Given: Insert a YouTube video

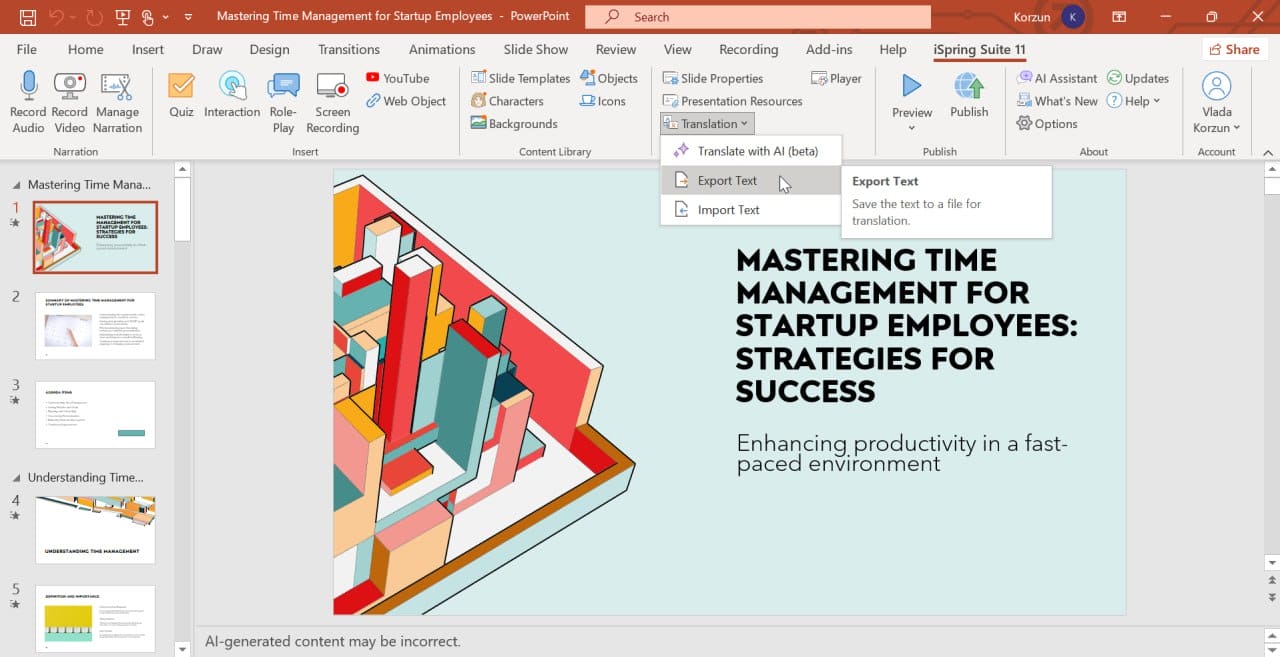Looking at the screenshot, I should click(x=397, y=78).
